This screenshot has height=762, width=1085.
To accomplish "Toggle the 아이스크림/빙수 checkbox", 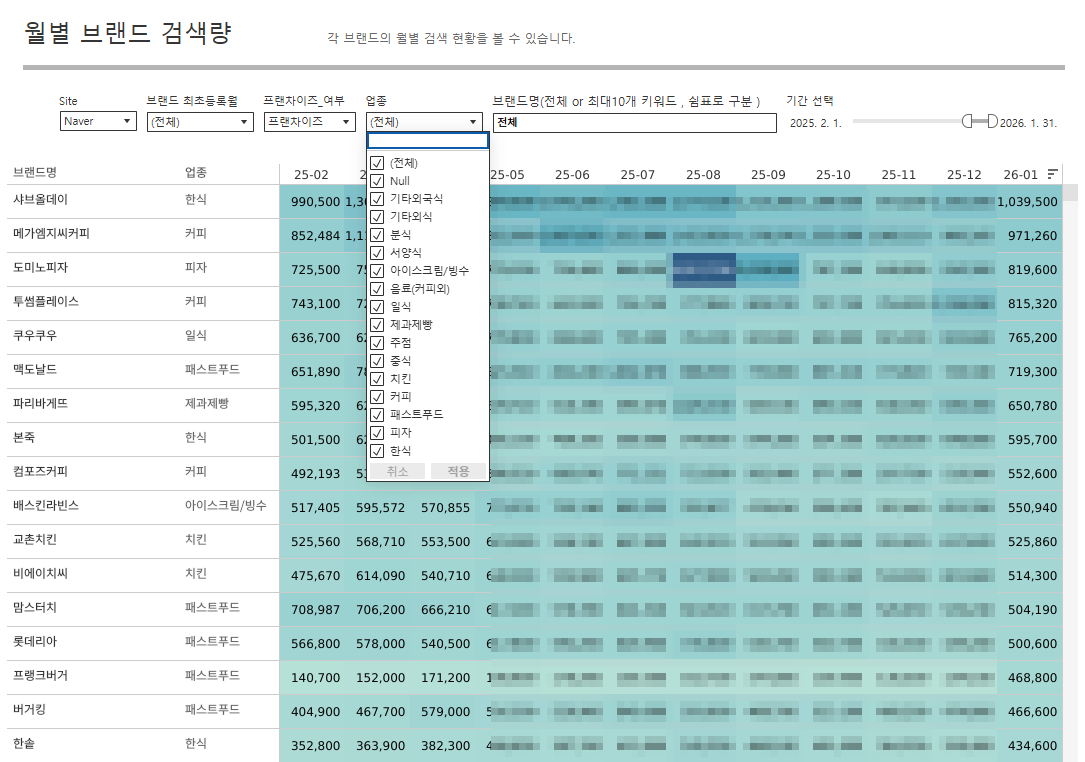I will pyautogui.click(x=377, y=271).
